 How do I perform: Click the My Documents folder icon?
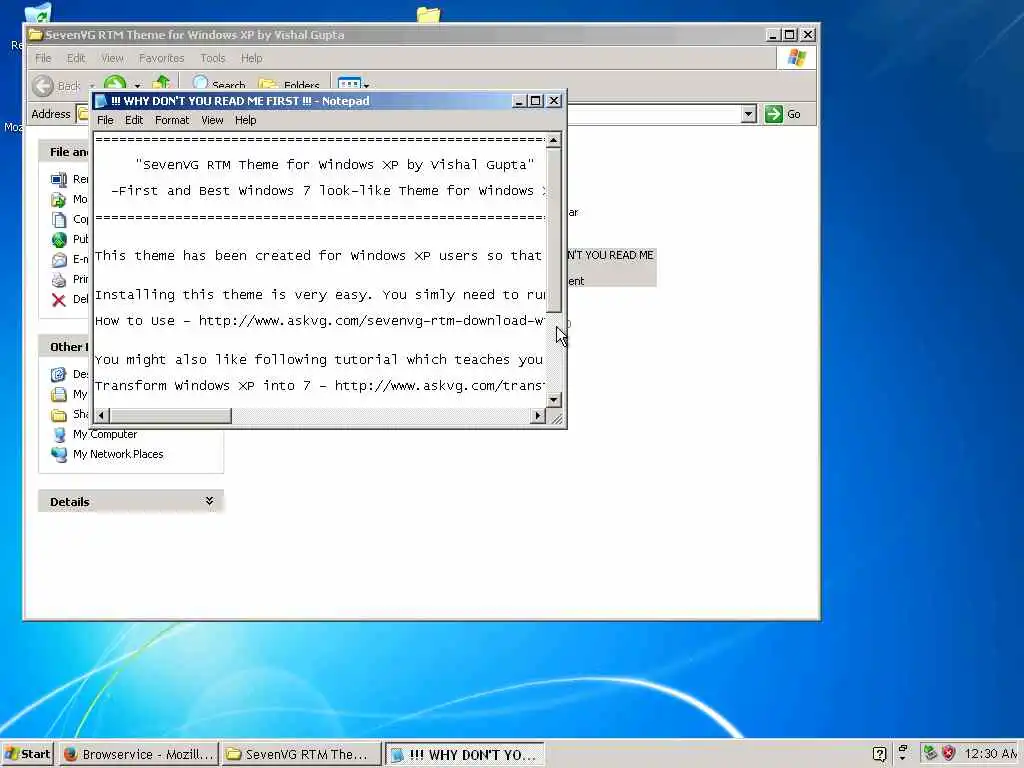[x=59, y=394]
